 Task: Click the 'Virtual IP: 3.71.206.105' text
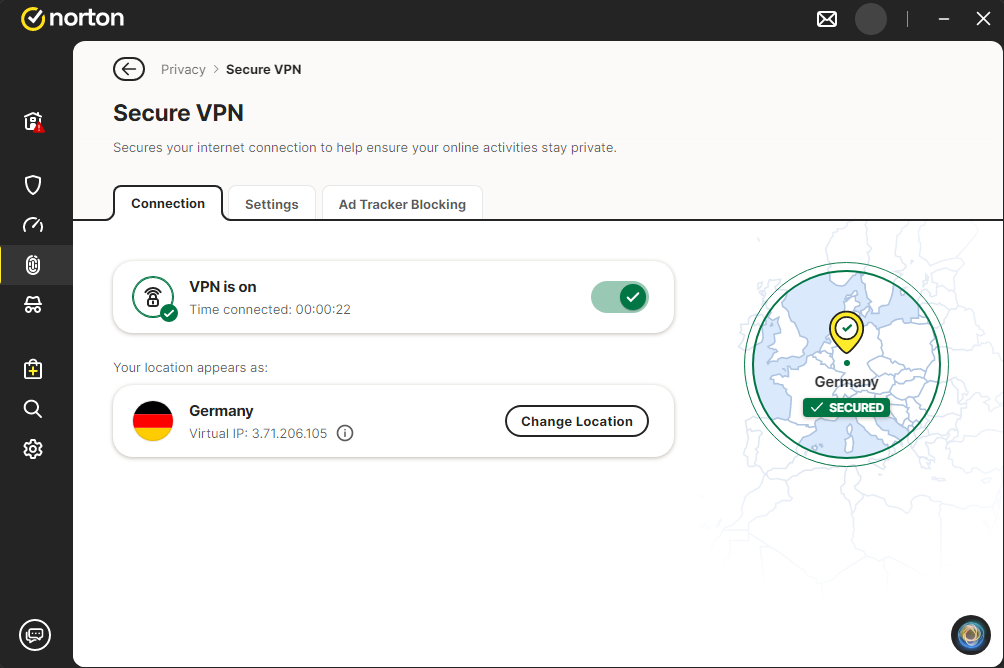tap(258, 434)
